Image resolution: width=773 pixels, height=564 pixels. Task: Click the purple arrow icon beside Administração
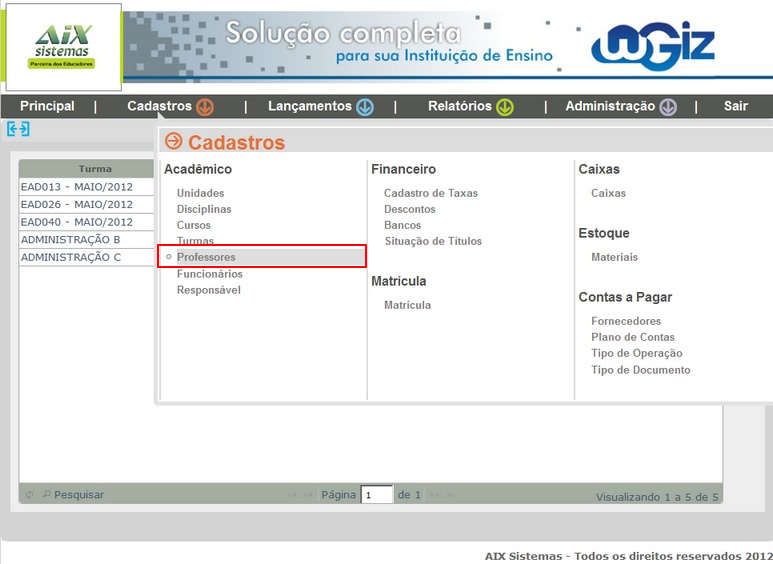tap(668, 107)
